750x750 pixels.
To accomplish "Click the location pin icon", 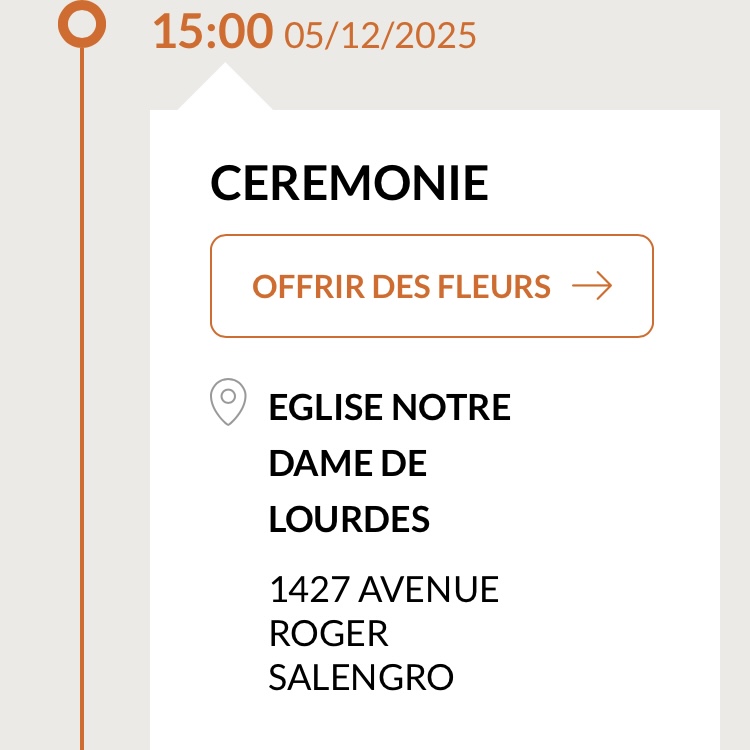I will click(x=228, y=401).
